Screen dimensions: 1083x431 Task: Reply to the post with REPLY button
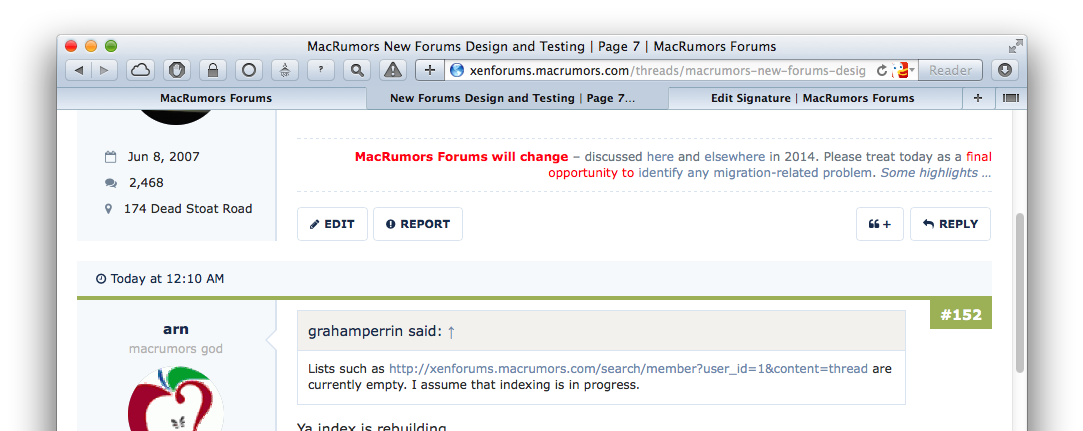coord(950,224)
